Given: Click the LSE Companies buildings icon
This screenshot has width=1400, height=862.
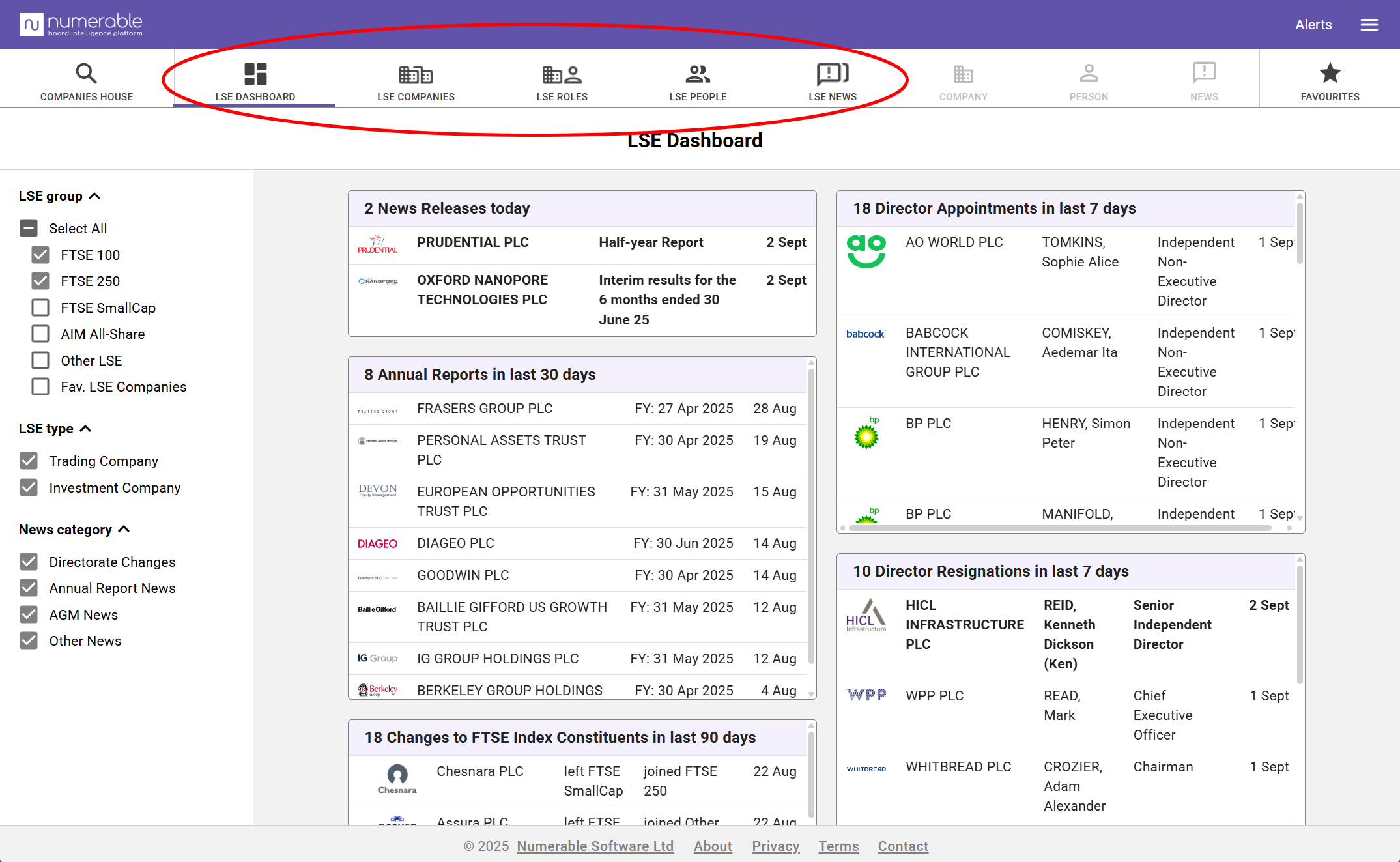Looking at the screenshot, I should [416, 74].
